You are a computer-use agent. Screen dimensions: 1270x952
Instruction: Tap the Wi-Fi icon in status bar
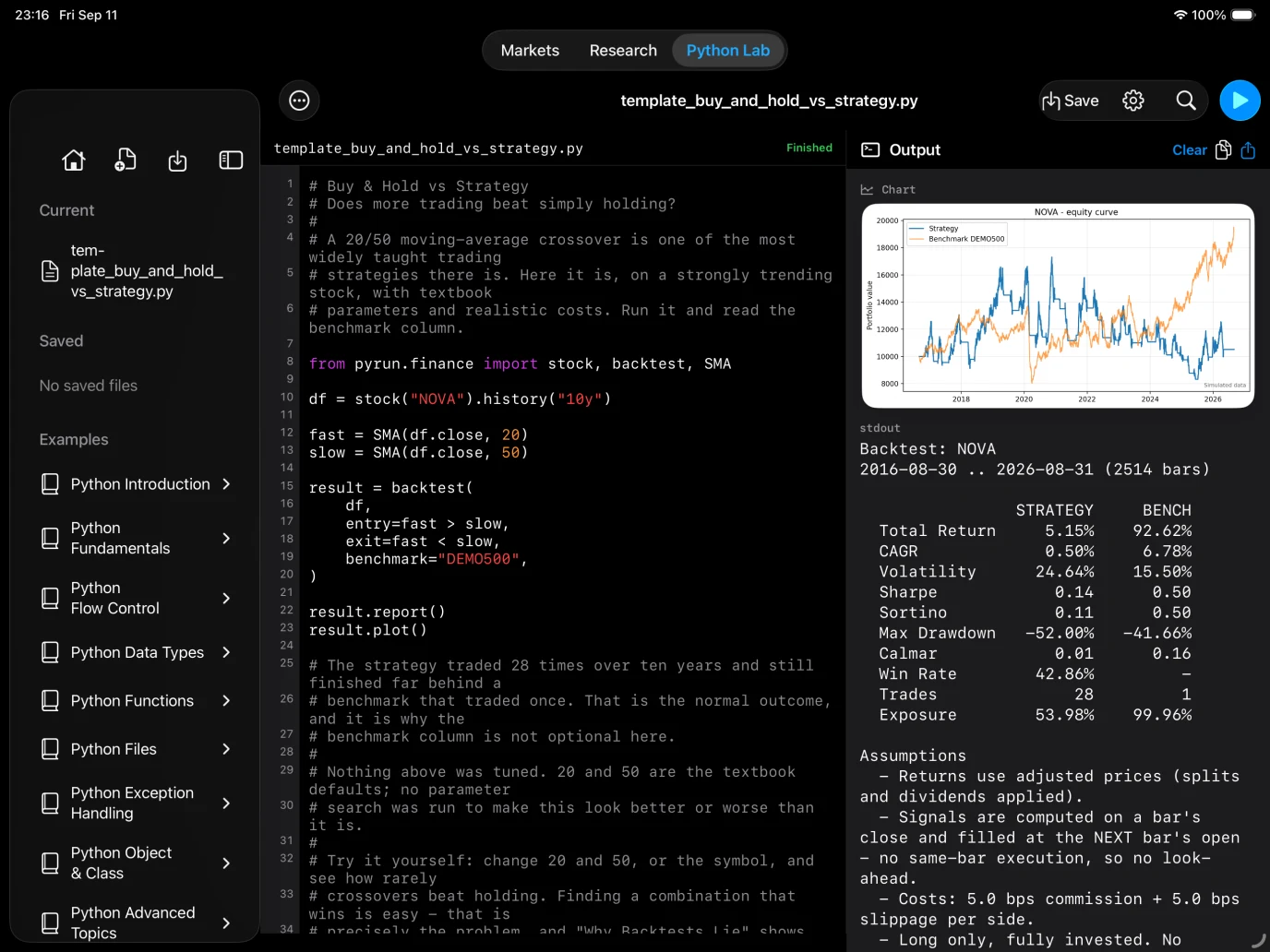1180,15
